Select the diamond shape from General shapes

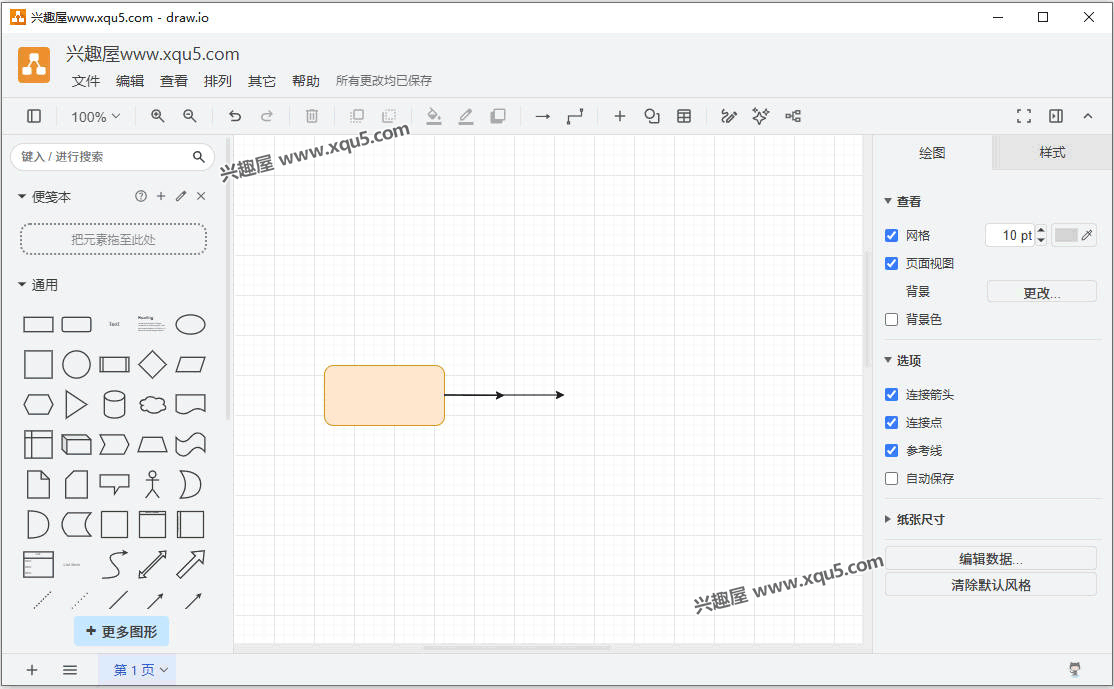tap(152, 364)
